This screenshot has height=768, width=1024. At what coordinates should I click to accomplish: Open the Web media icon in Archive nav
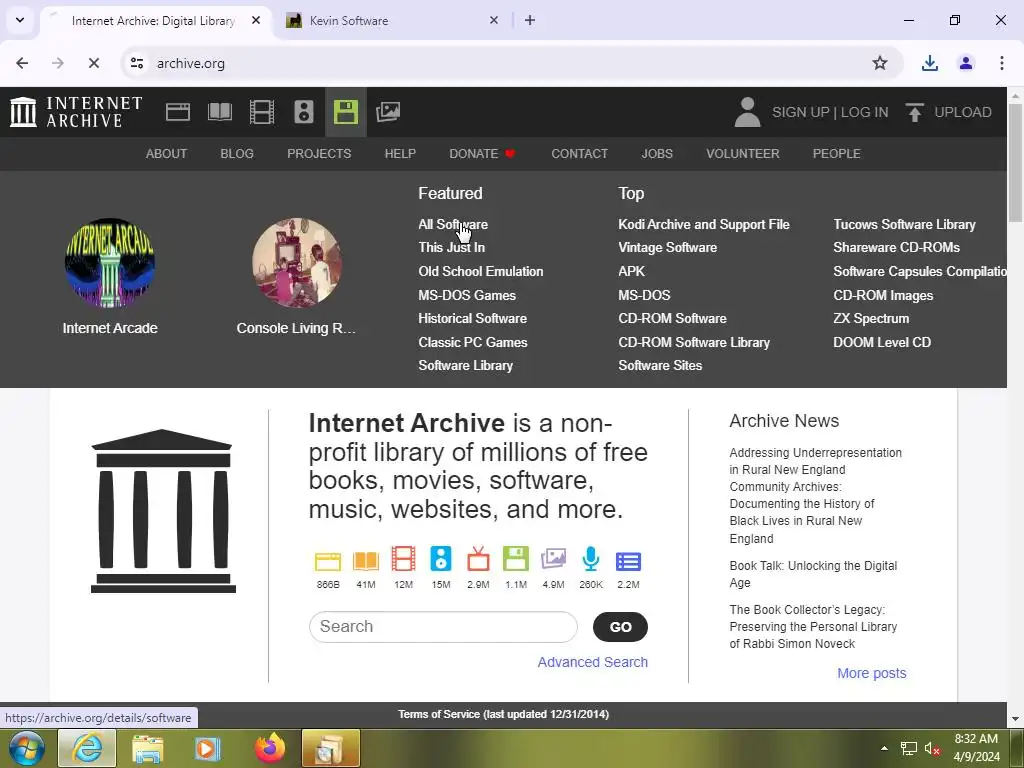click(x=178, y=112)
